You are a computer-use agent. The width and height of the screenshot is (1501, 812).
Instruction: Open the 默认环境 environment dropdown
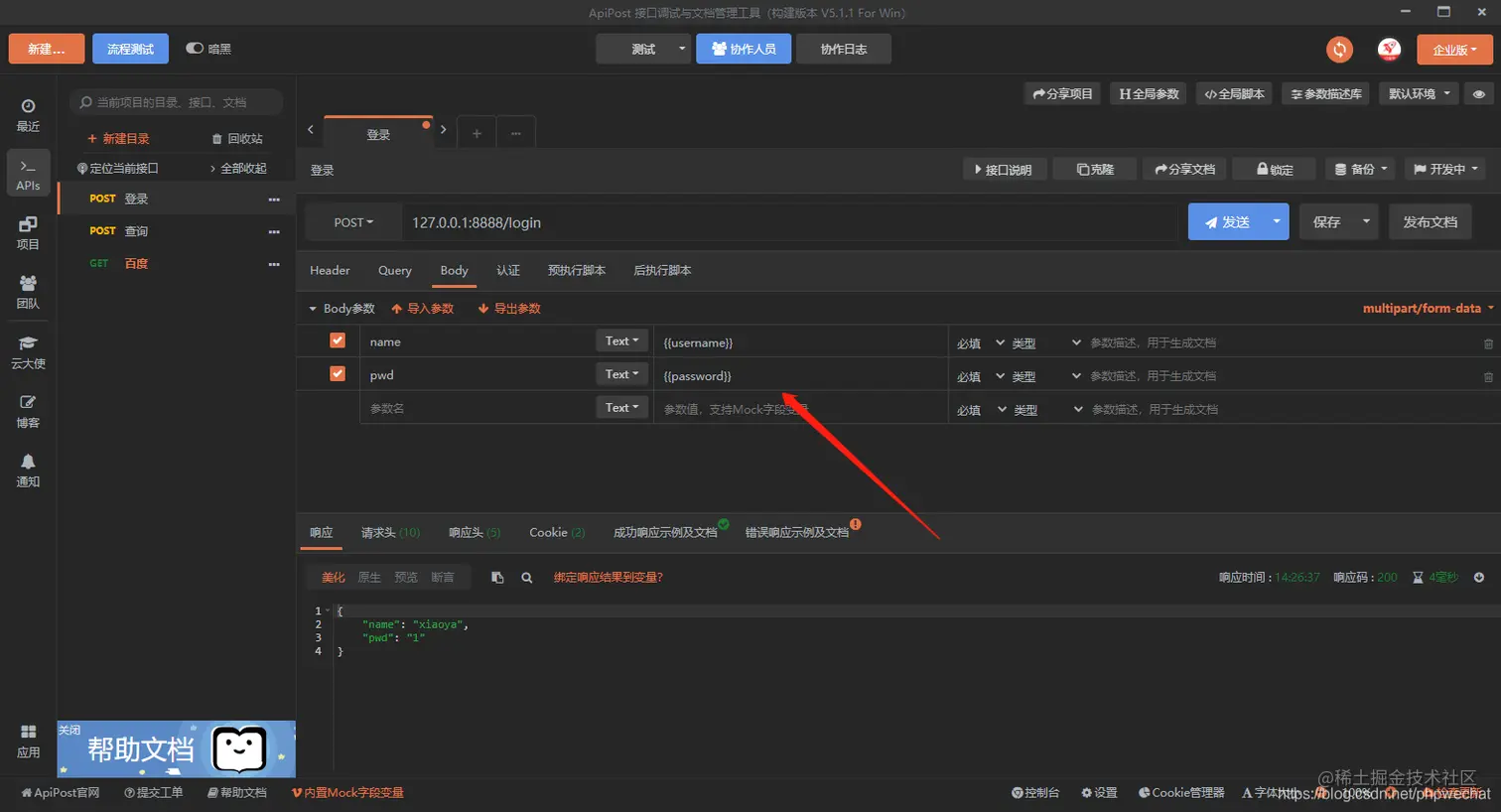pos(1420,94)
